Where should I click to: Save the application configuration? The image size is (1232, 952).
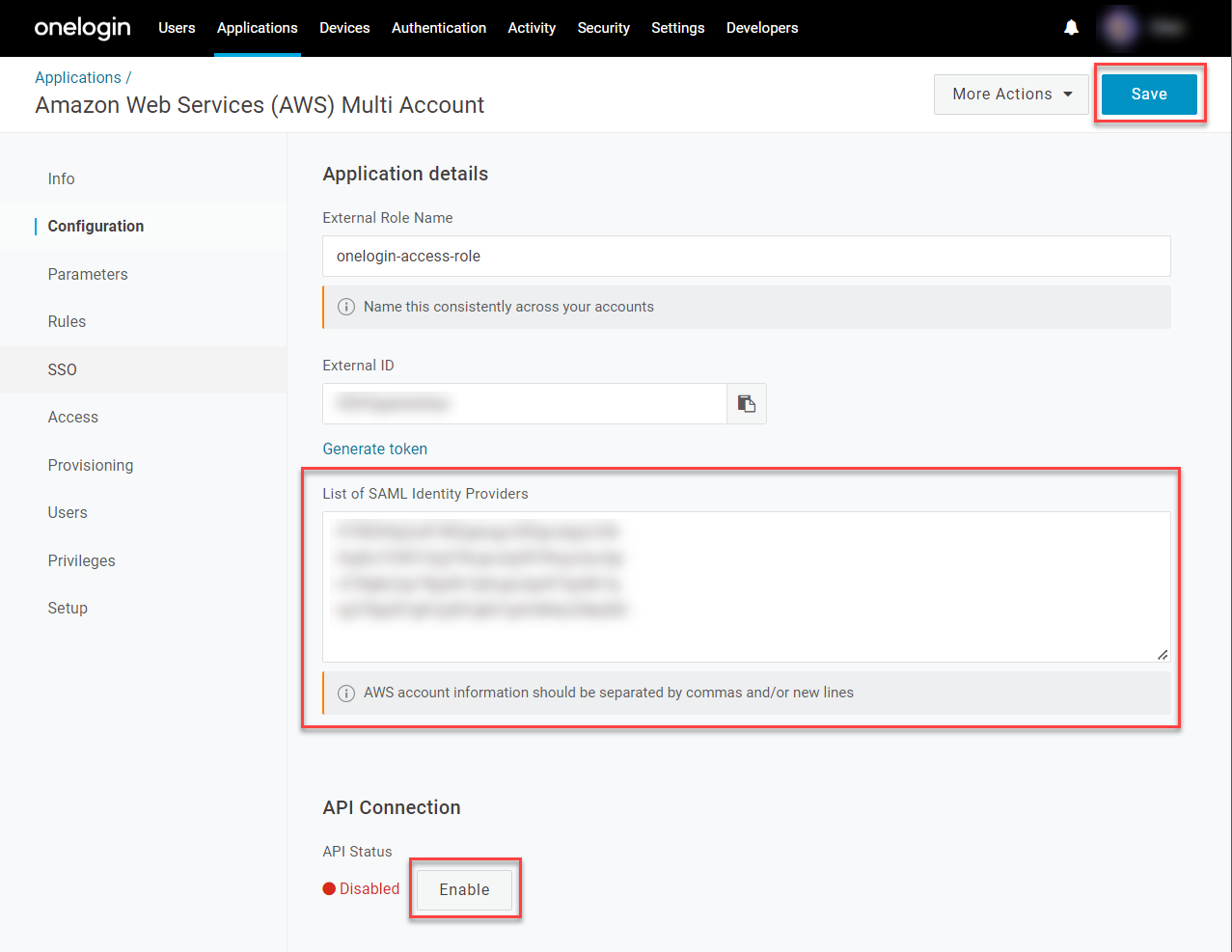(1149, 94)
